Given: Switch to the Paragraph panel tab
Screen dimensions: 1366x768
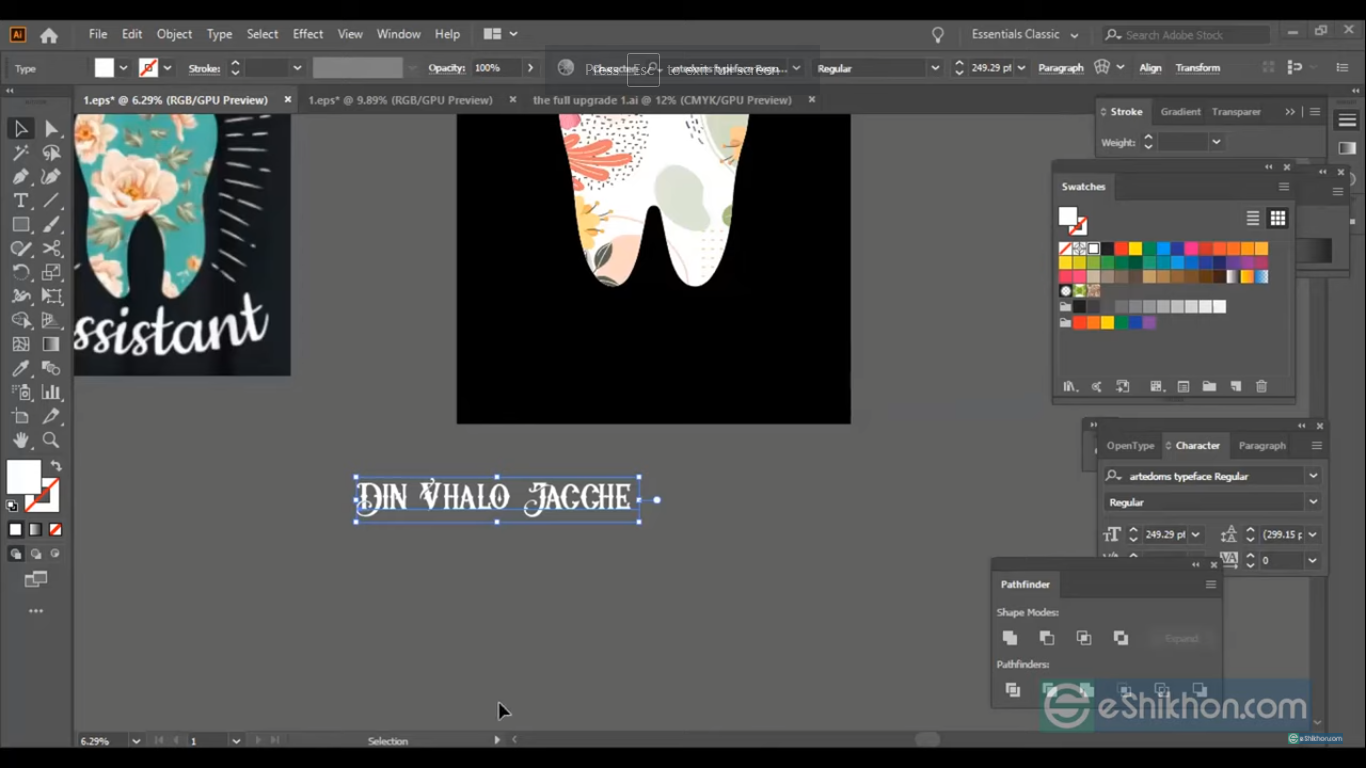Looking at the screenshot, I should (x=1262, y=446).
